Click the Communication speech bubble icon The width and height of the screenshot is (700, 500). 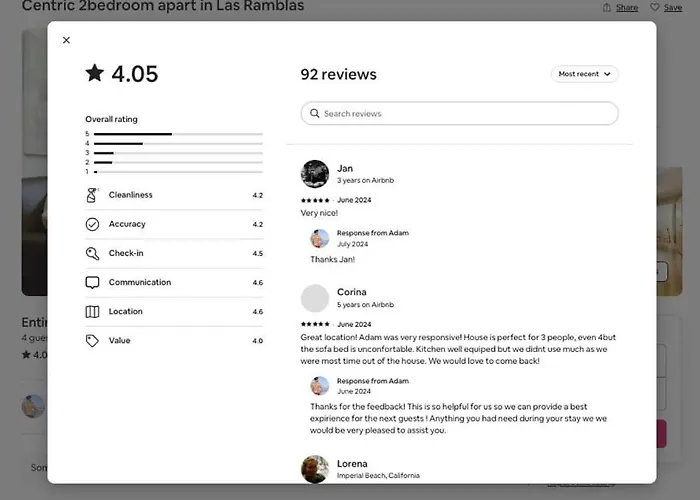coord(92,283)
